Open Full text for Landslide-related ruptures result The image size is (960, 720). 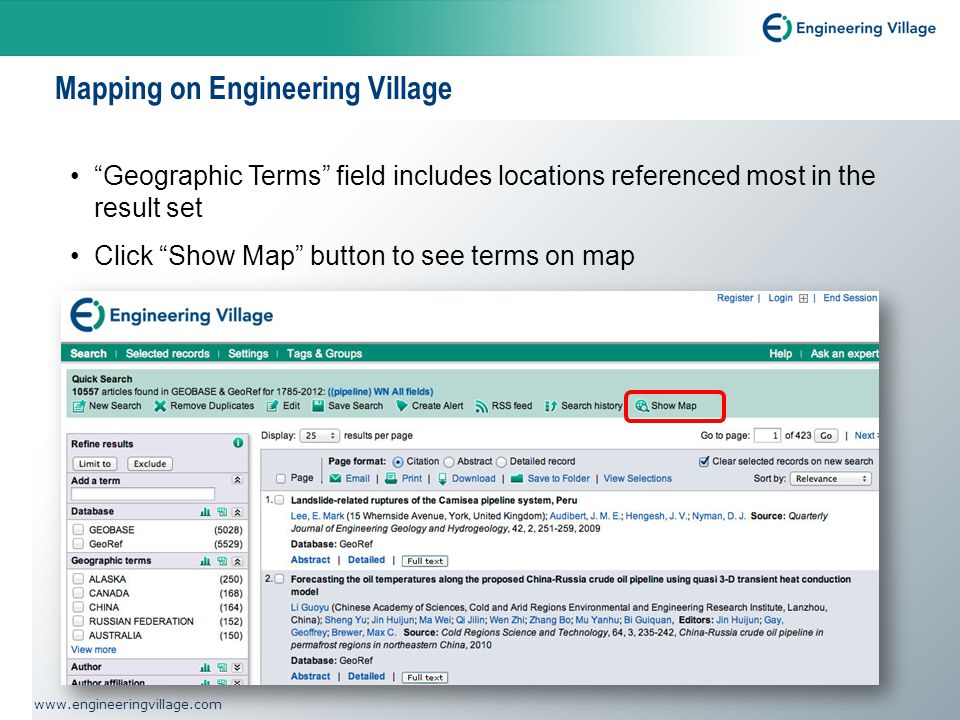[425, 561]
